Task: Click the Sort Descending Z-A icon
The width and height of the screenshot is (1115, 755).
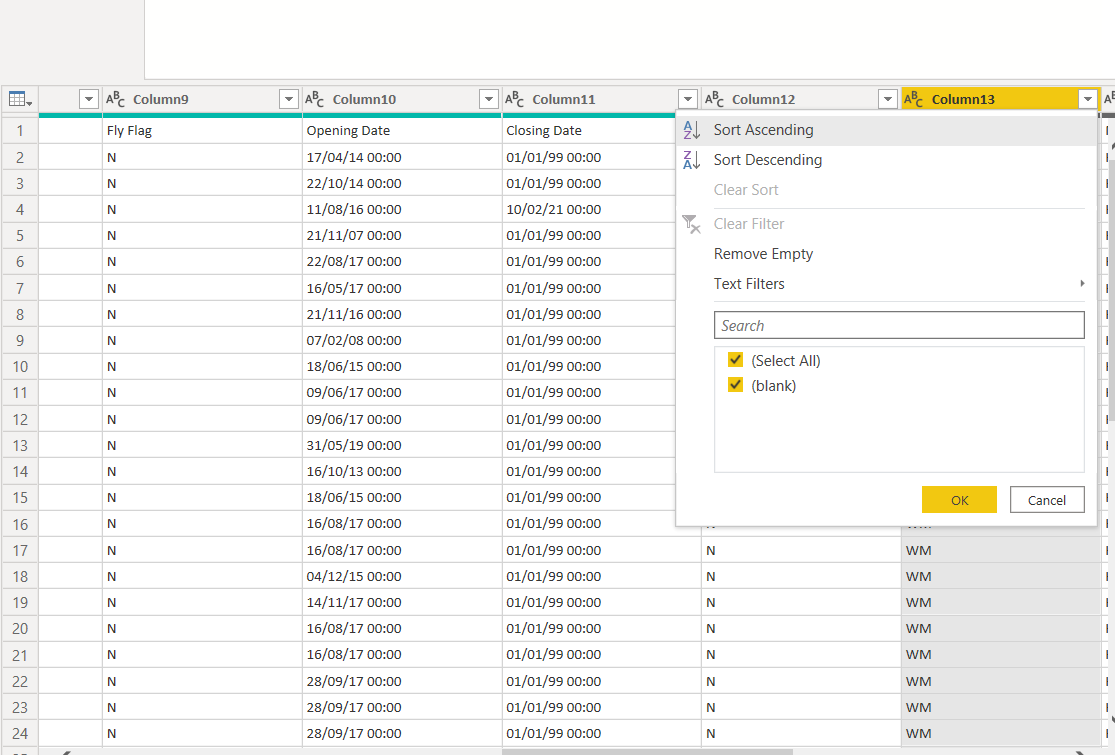Action: pos(691,160)
